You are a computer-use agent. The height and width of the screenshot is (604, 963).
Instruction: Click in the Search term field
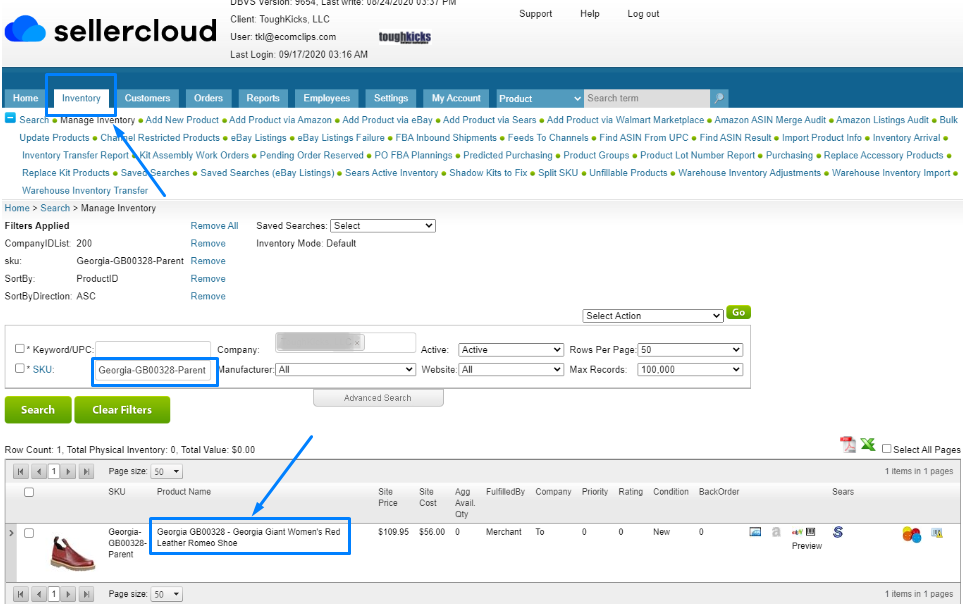click(647, 98)
